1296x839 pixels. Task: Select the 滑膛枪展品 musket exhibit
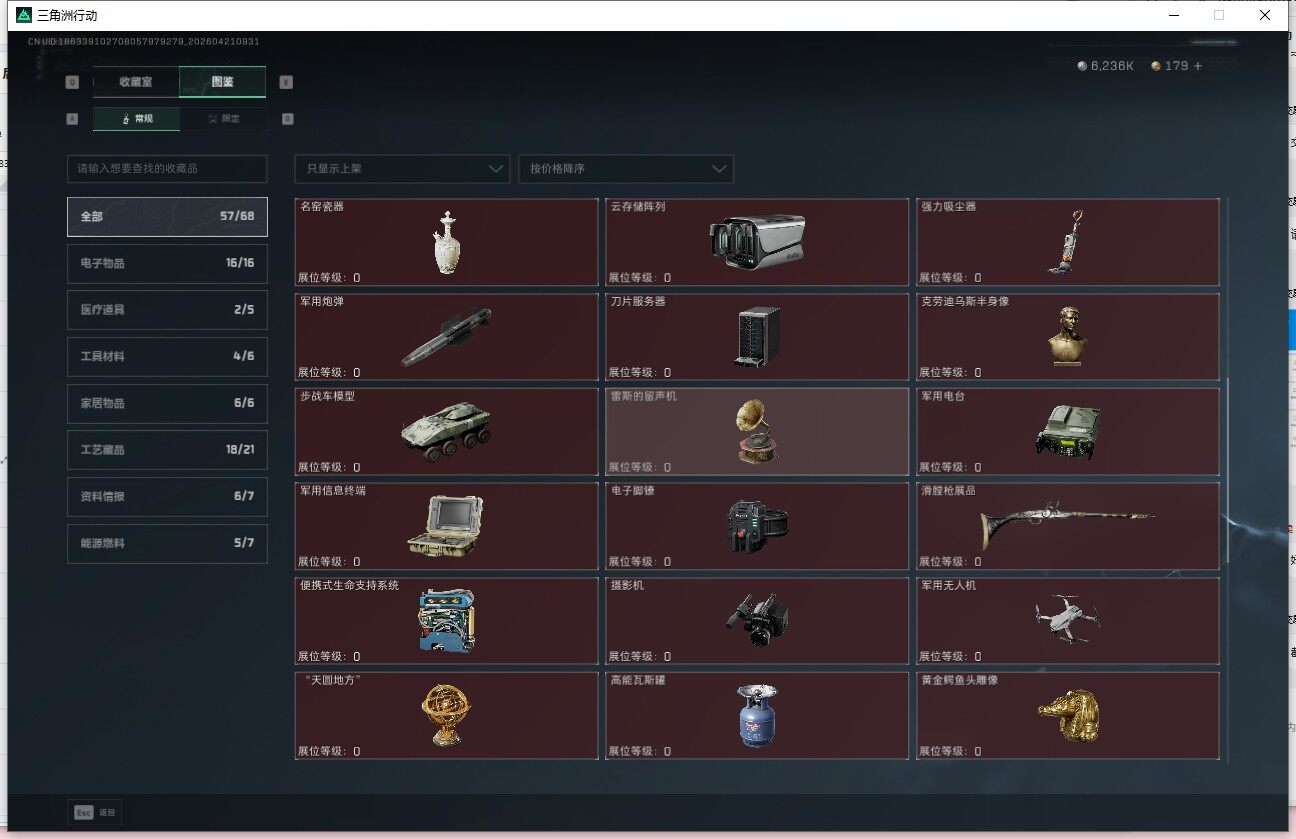coord(1067,526)
